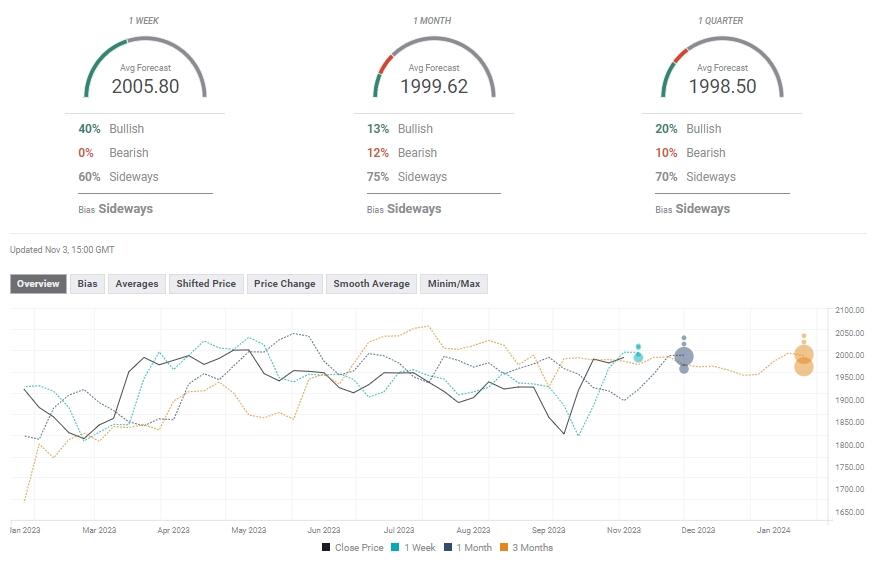This screenshot has width=881, height=565.
Task: Click the 1 Month Bias Sideways label
Action: (414, 209)
